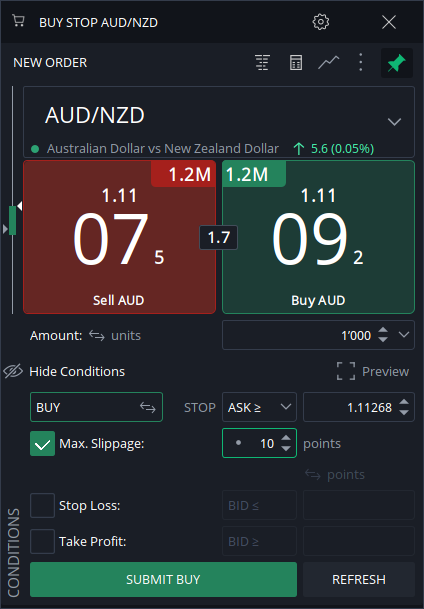Click the Sell AUD price tile

pyautogui.click(x=120, y=237)
